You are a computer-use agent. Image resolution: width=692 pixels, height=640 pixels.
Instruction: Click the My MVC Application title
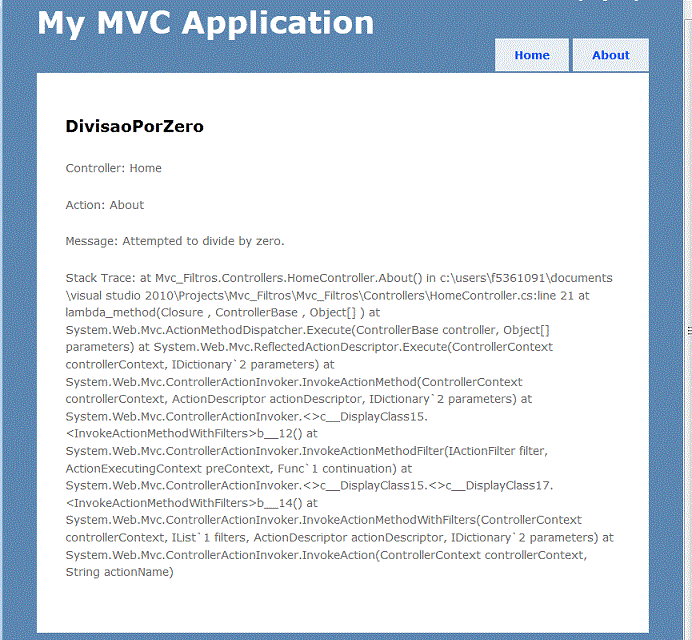tap(206, 23)
